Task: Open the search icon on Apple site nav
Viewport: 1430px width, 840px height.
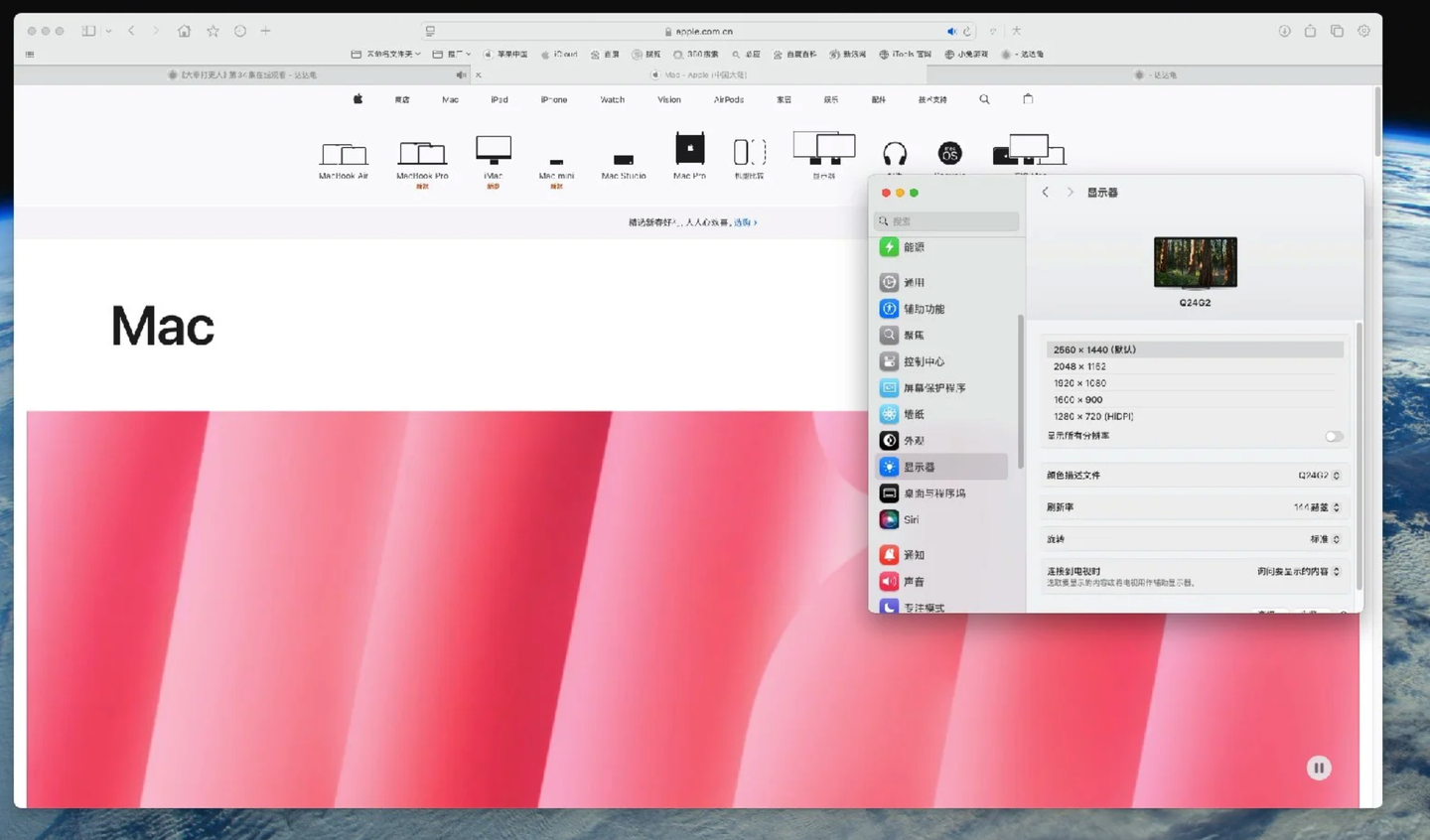Action: (984, 99)
